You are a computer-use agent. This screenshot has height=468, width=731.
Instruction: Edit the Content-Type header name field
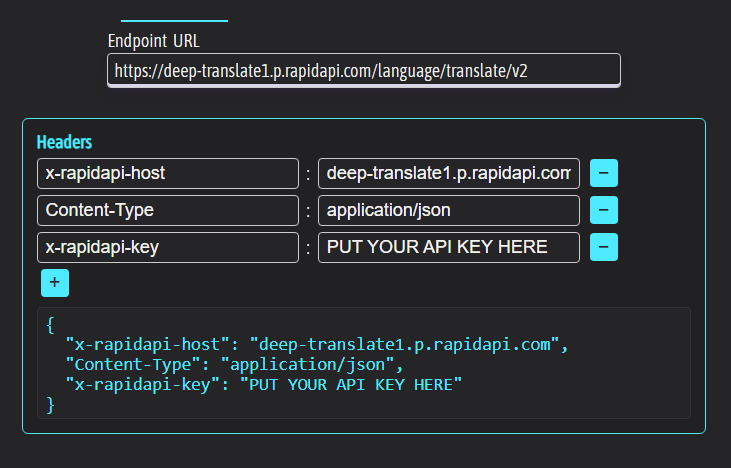point(168,210)
